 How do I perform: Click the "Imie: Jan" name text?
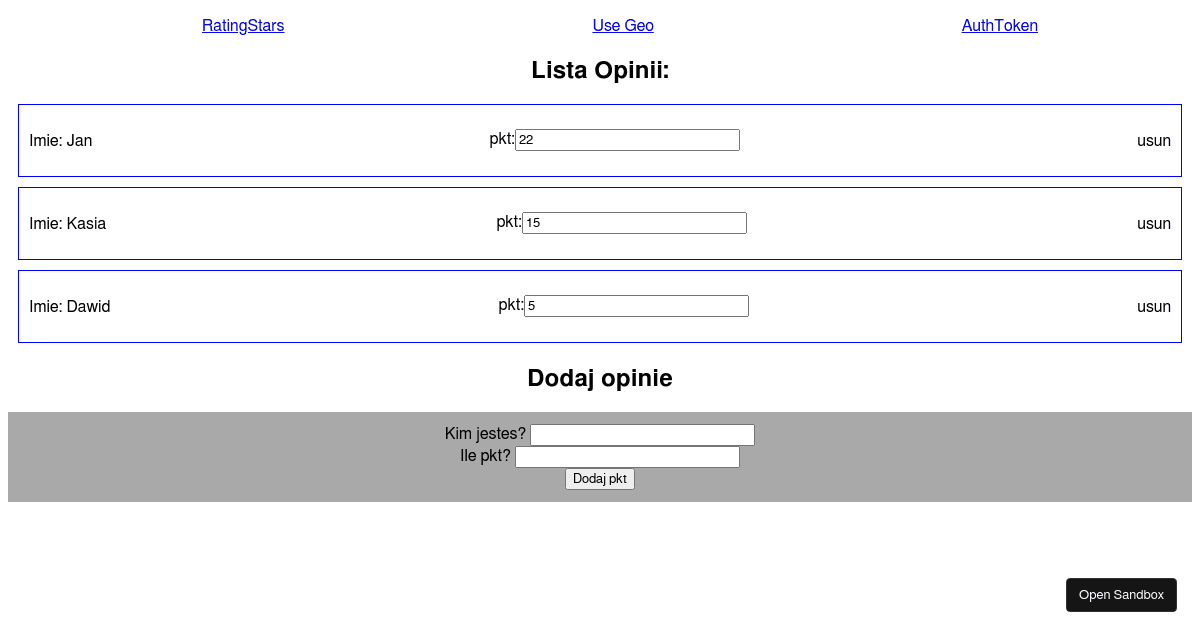pyautogui.click(x=61, y=141)
